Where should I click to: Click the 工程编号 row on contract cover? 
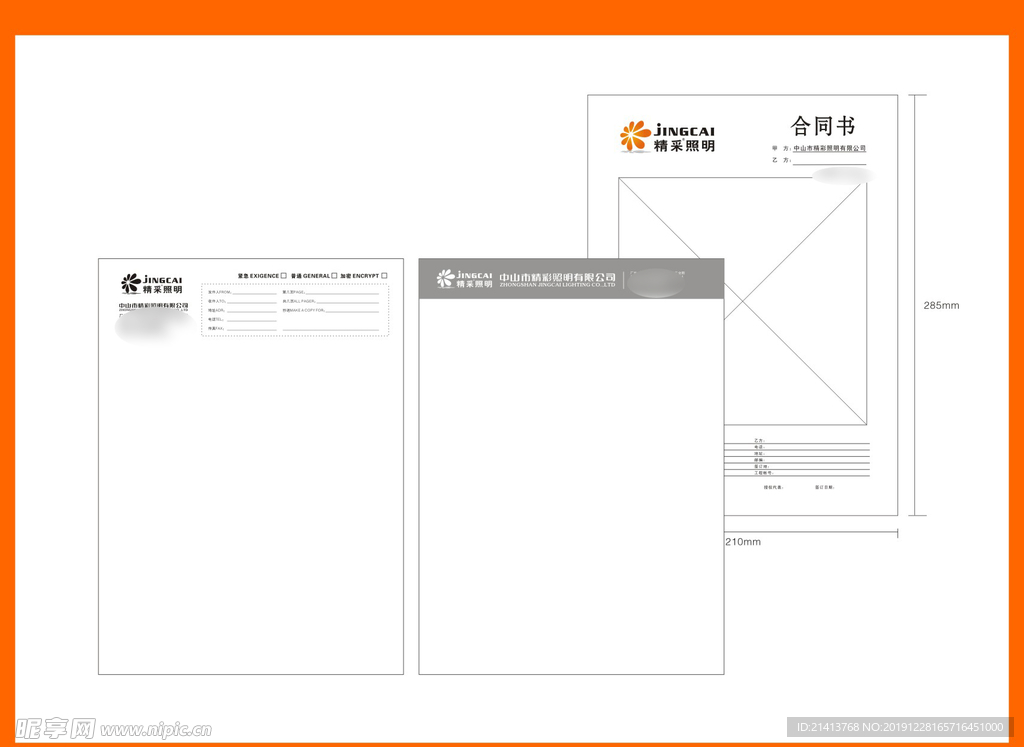tap(797, 473)
